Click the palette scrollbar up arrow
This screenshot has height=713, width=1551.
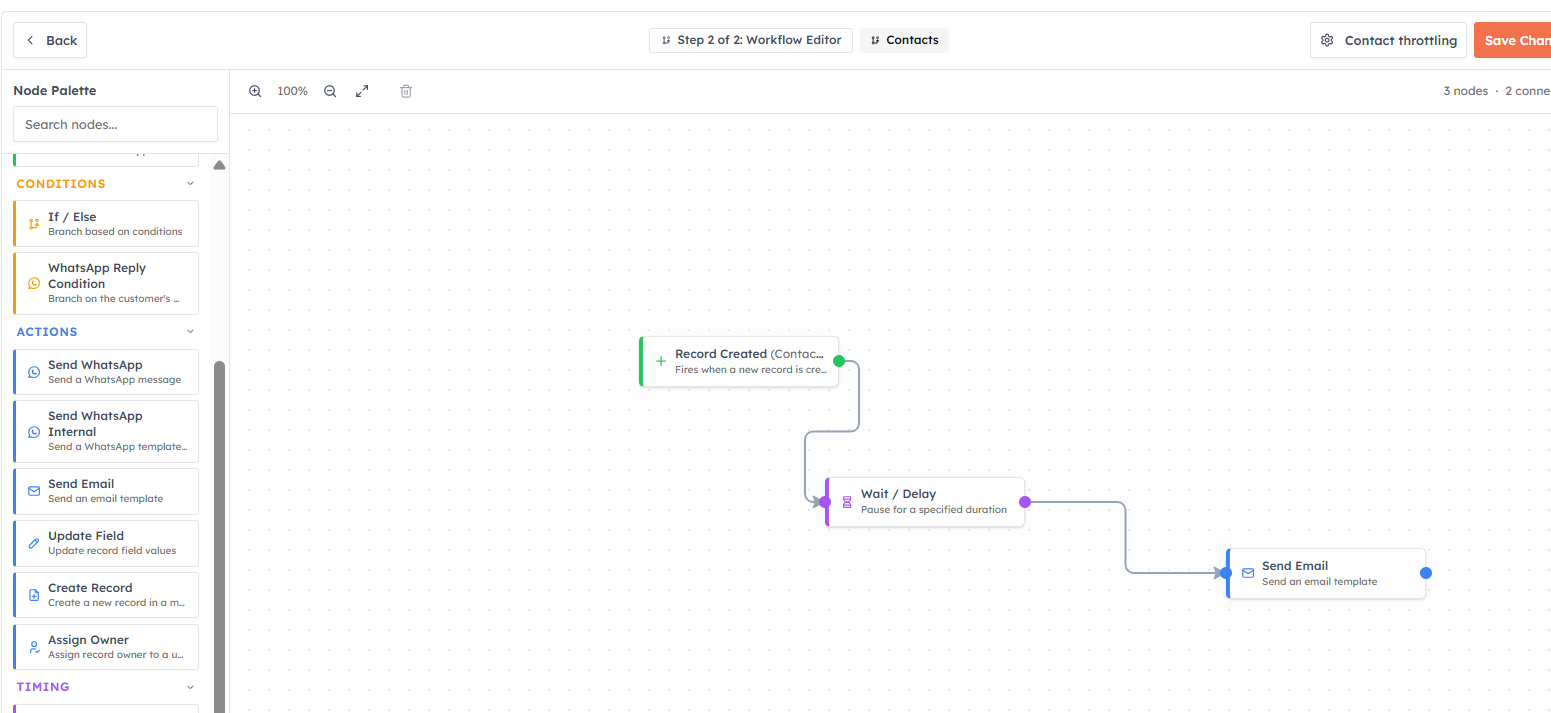[x=219, y=165]
